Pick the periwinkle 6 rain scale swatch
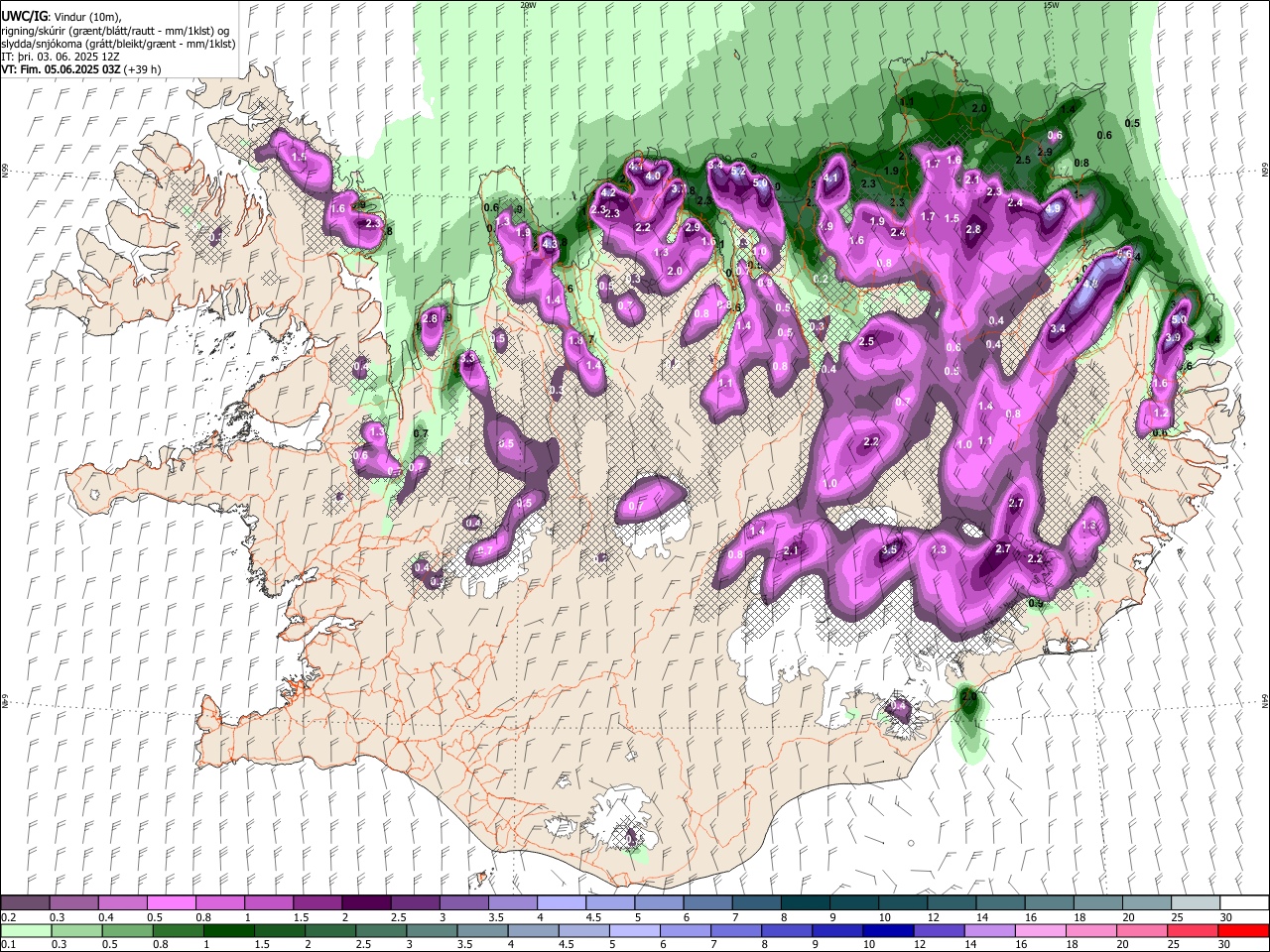Image resolution: width=1270 pixels, height=952 pixels. [x=685, y=931]
